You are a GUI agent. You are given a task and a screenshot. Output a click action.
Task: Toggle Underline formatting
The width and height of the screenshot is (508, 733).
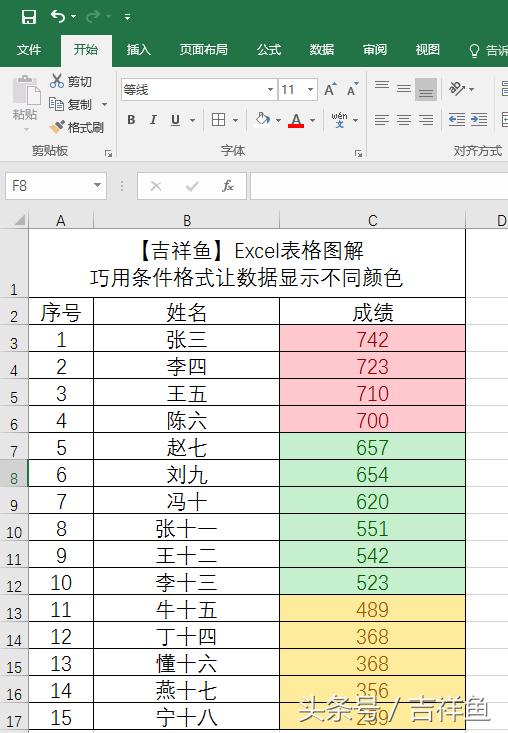175,120
